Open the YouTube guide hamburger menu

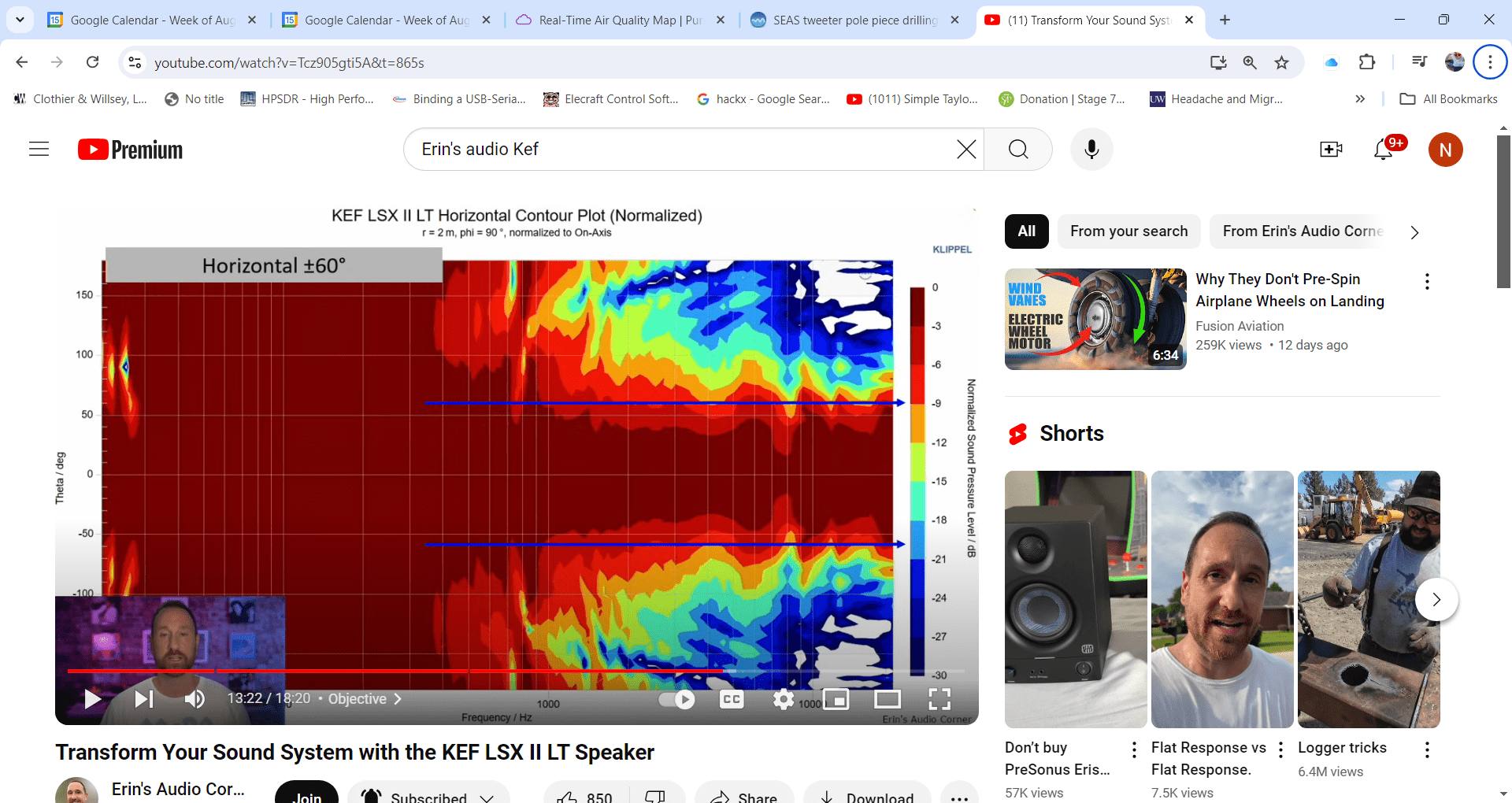click(x=39, y=149)
